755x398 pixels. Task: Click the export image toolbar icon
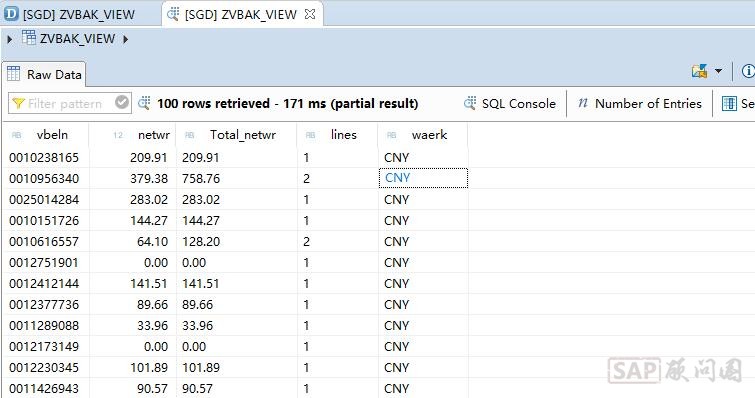(x=699, y=71)
